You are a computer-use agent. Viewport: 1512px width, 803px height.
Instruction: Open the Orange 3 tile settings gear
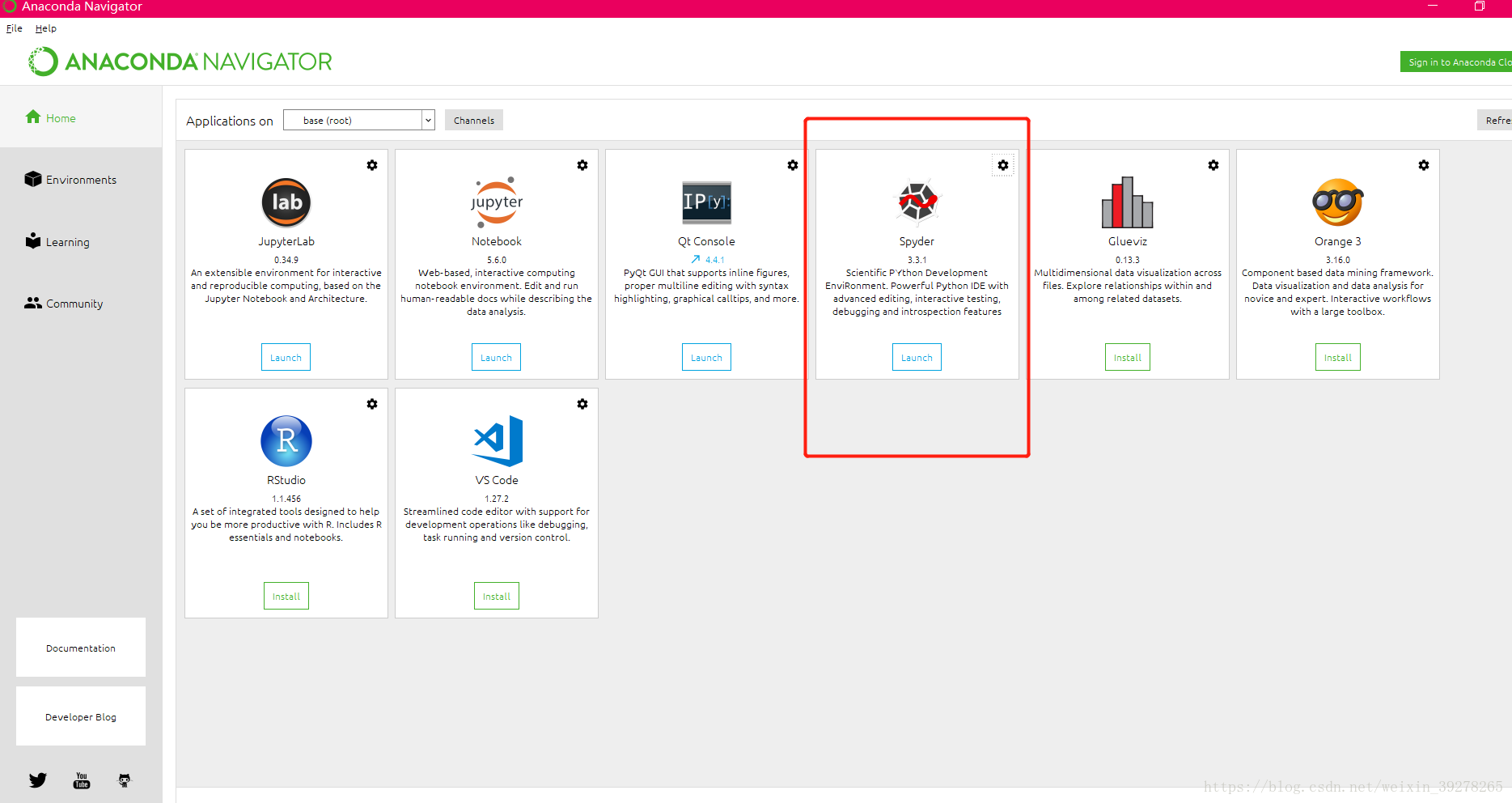click(x=1424, y=165)
